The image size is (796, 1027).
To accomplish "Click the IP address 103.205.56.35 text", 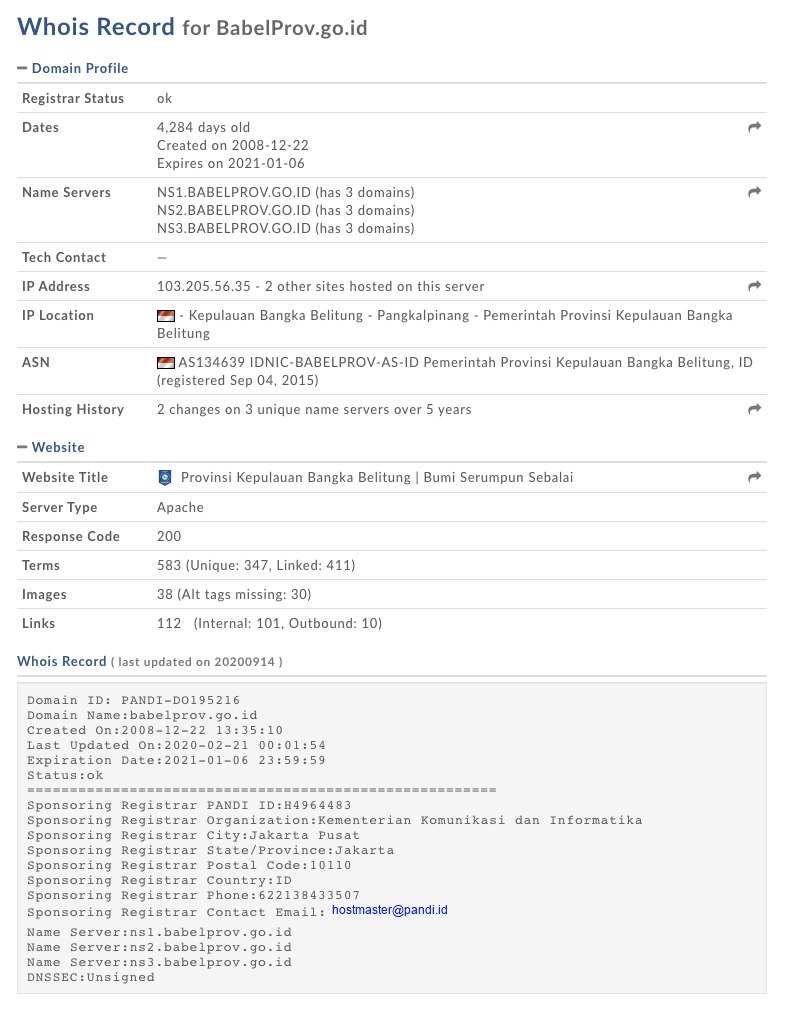I will click(x=204, y=286).
